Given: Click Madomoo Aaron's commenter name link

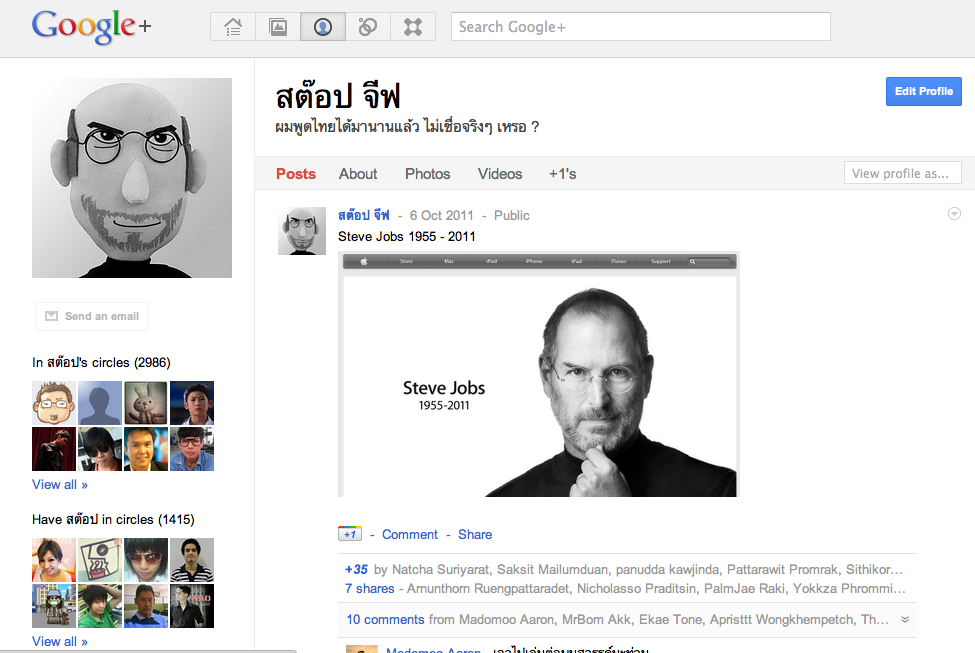Looking at the screenshot, I should coord(433,649).
